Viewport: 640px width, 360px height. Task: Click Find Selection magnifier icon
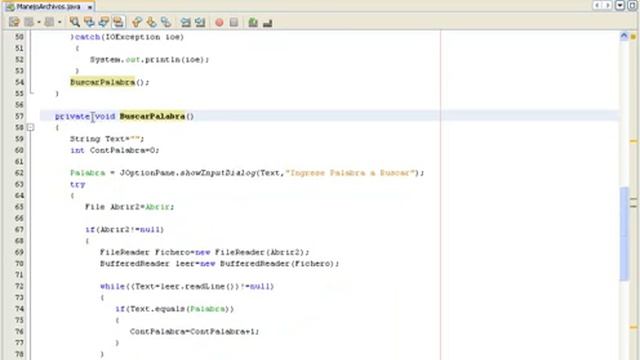point(74,22)
